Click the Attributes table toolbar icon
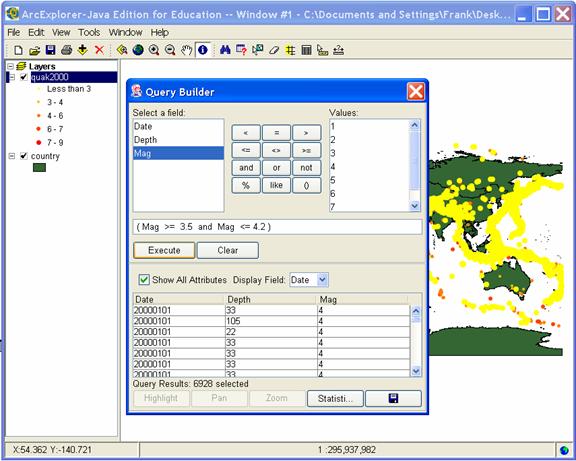Viewport: 576px width, 461px height. point(306,50)
